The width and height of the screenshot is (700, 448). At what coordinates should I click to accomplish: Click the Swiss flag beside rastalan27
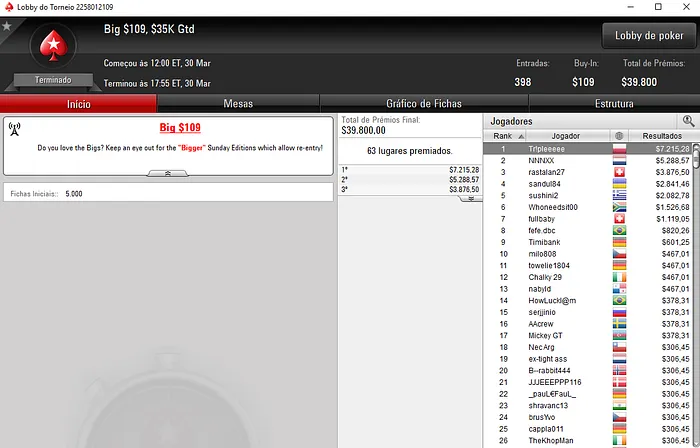619,172
